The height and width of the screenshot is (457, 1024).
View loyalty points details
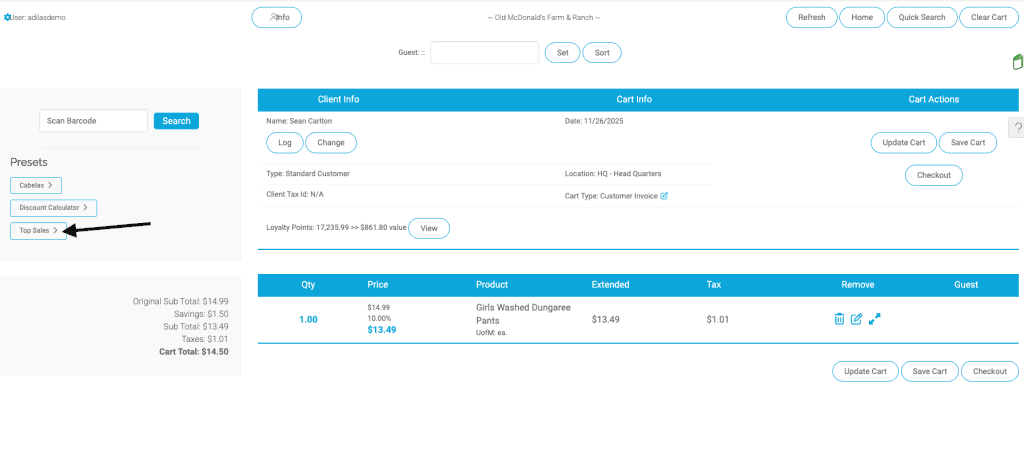(428, 228)
